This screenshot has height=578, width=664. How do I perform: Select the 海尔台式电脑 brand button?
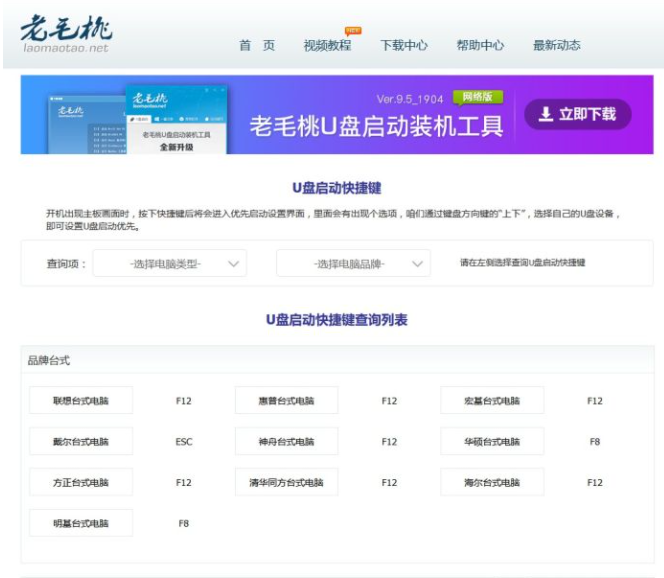point(492,482)
